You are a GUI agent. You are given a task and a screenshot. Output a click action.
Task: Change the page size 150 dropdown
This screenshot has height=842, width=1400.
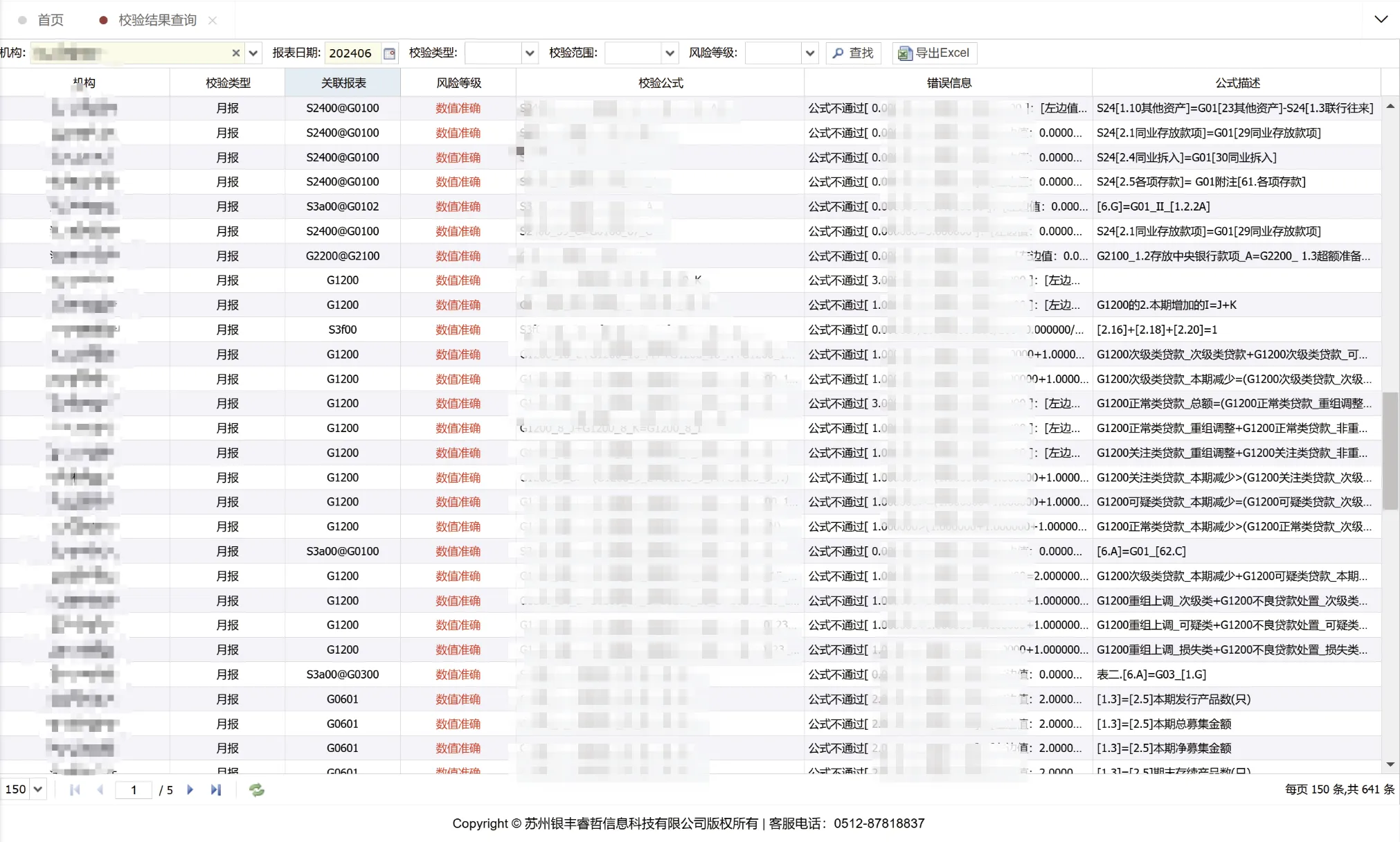[38, 789]
